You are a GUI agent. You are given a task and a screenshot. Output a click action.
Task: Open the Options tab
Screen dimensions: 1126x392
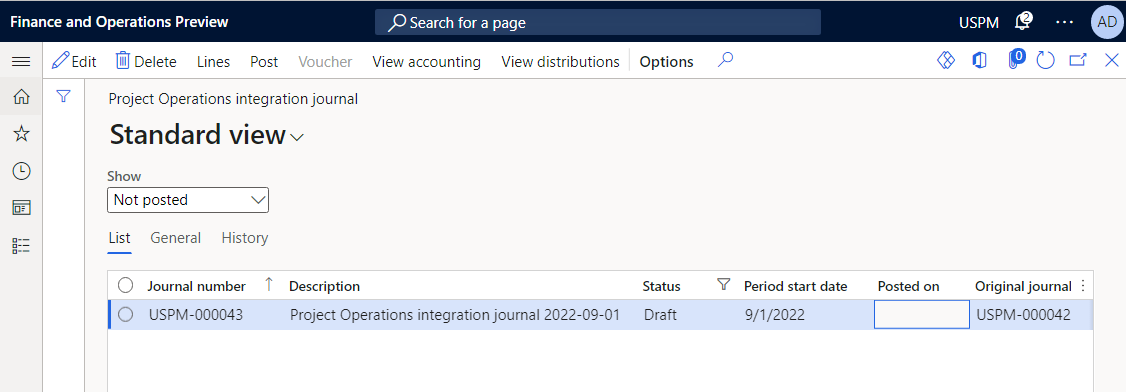click(x=666, y=62)
